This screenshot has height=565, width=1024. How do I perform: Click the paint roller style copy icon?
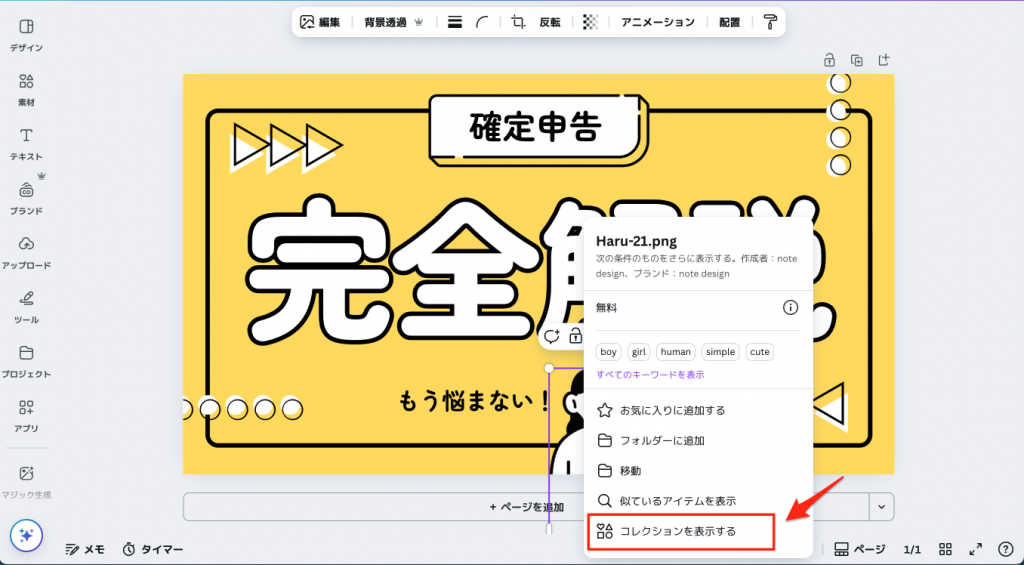coord(769,22)
